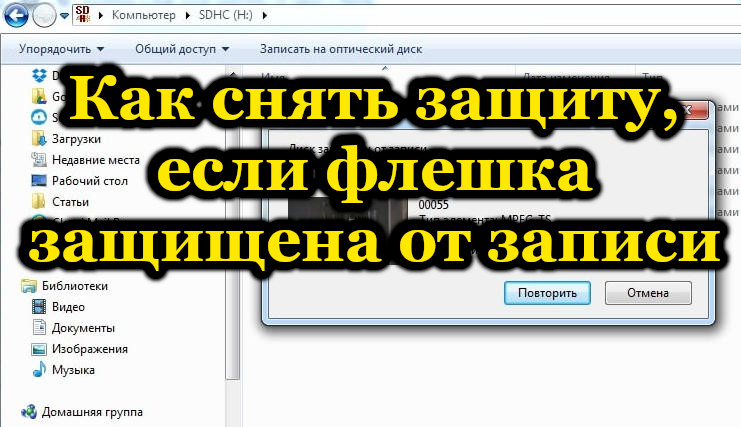The image size is (741, 427).
Task: Click the SD card icon in address bar
Action: click(87, 16)
